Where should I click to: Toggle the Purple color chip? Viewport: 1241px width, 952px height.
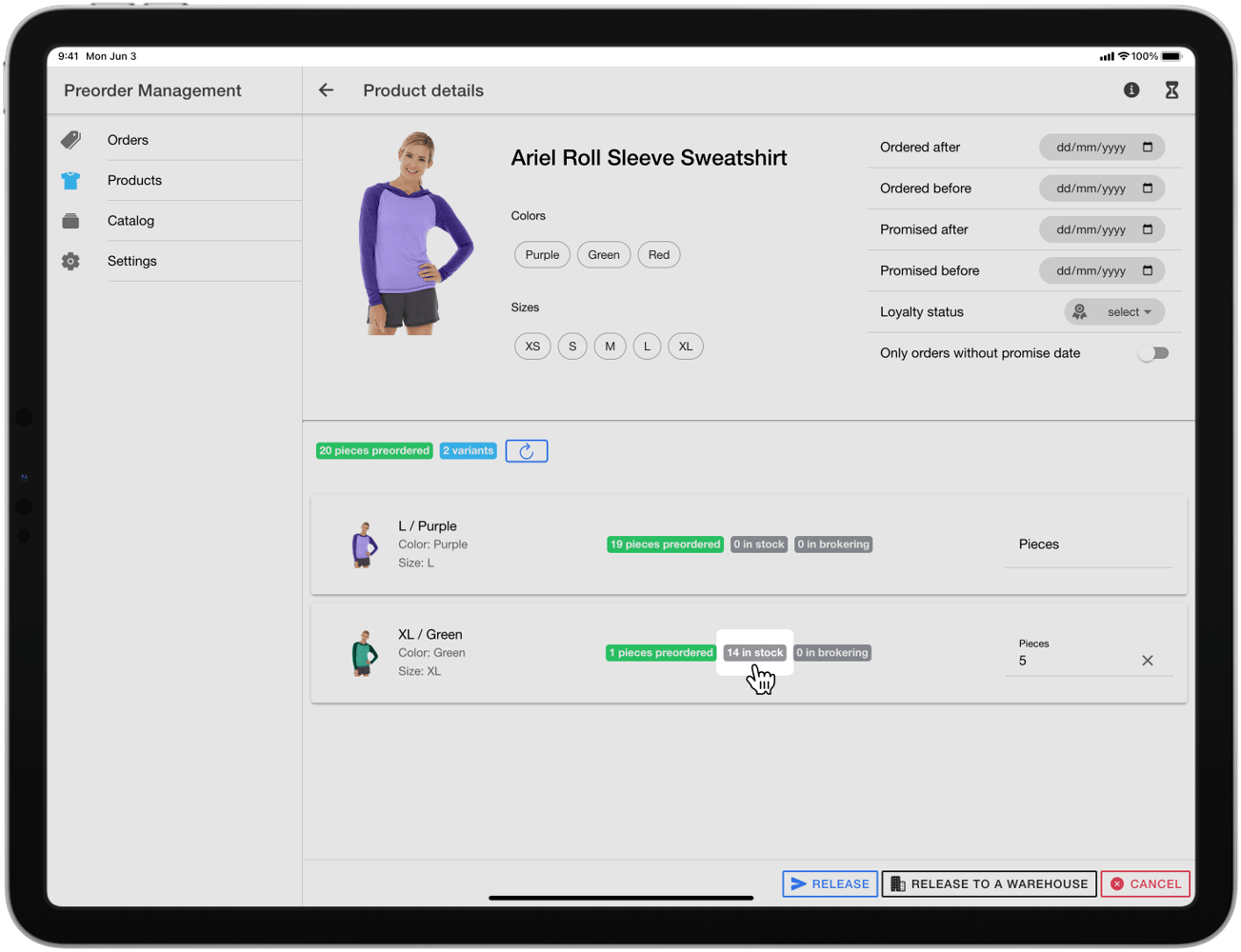coord(542,255)
